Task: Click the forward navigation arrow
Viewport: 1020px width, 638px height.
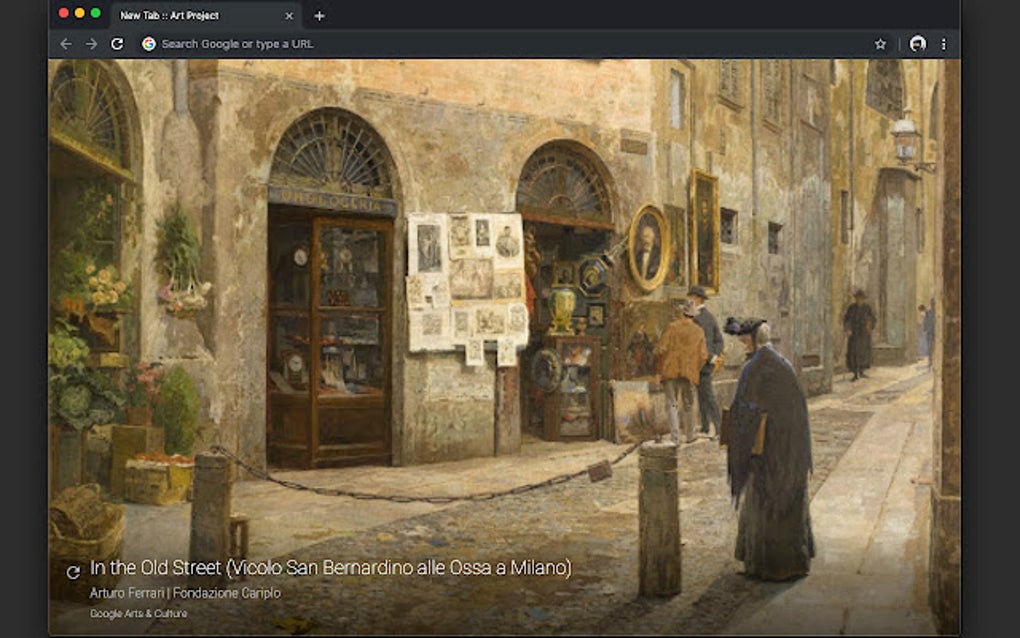Action: click(89, 44)
